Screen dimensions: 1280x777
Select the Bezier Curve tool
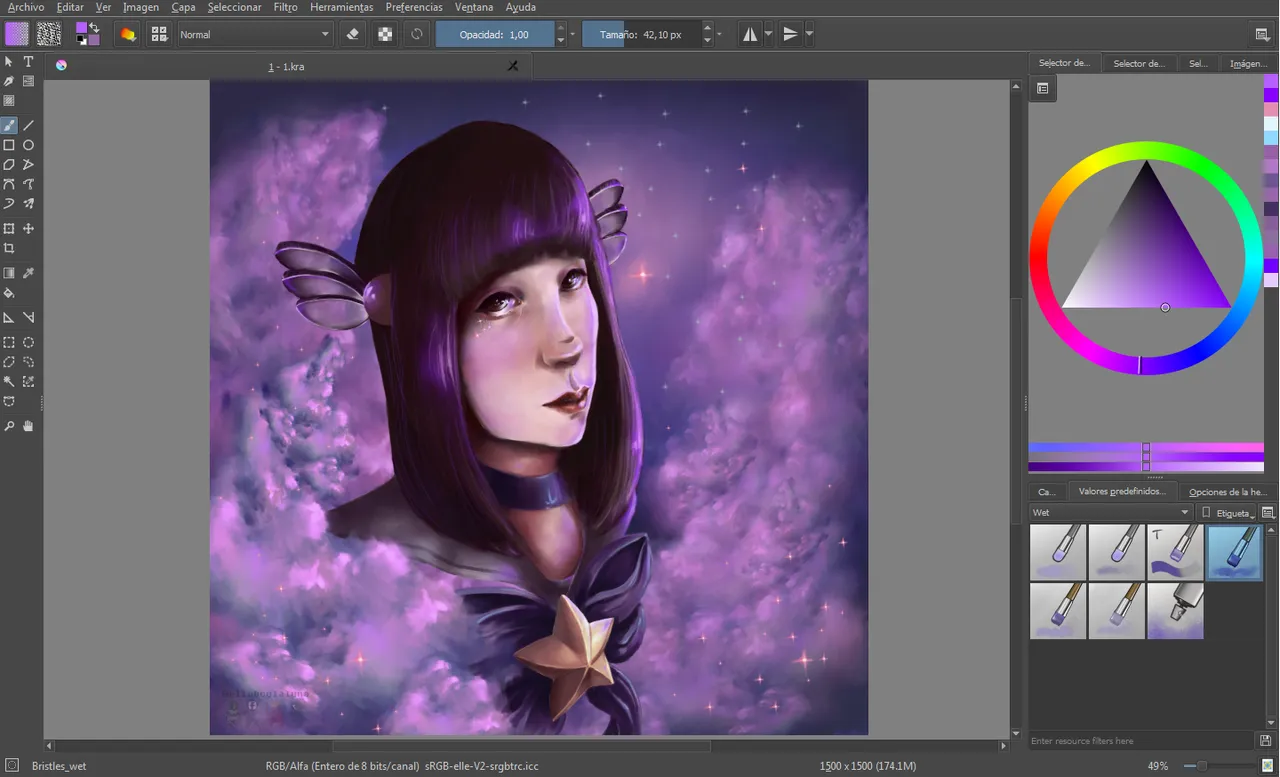(9, 184)
